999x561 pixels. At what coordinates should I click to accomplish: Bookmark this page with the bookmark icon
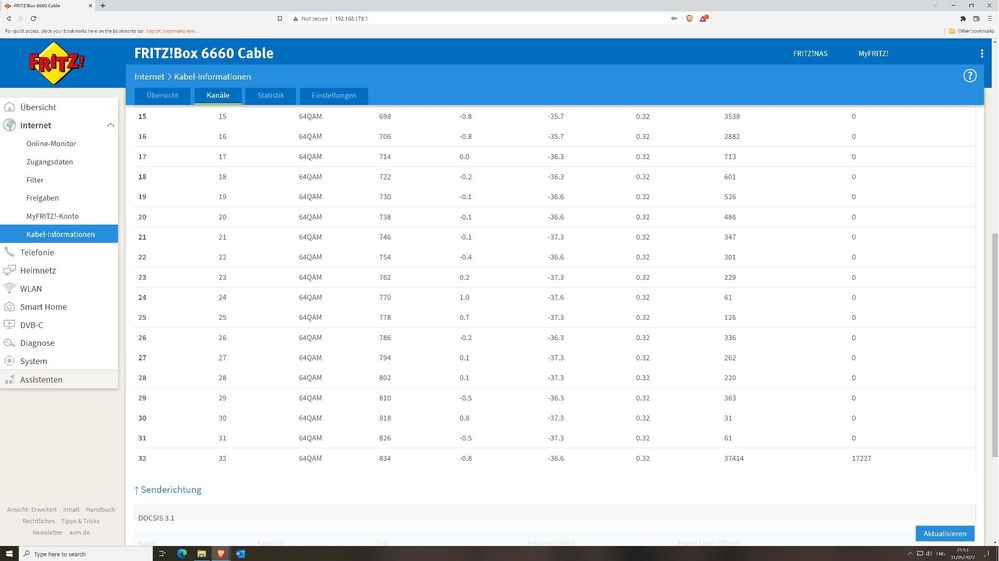tap(280, 18)
